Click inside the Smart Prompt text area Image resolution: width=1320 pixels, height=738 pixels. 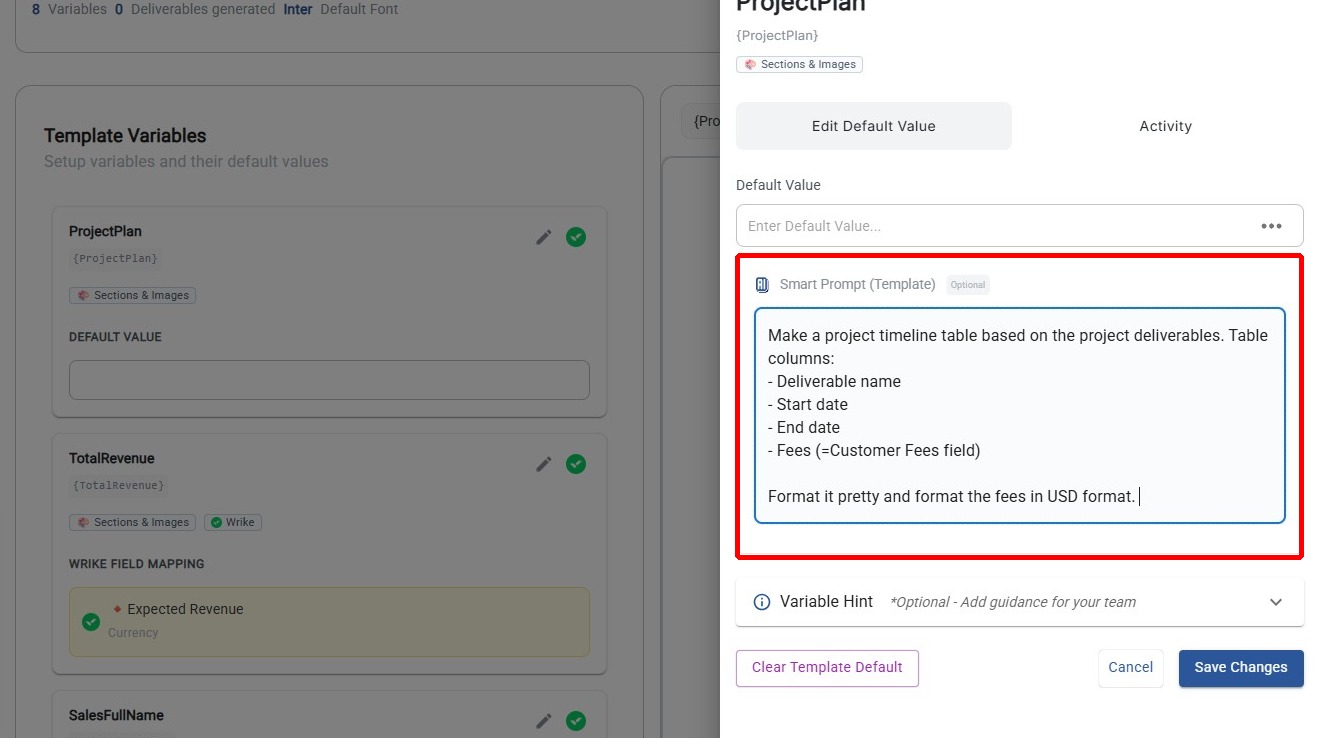tap(1019, 415)
